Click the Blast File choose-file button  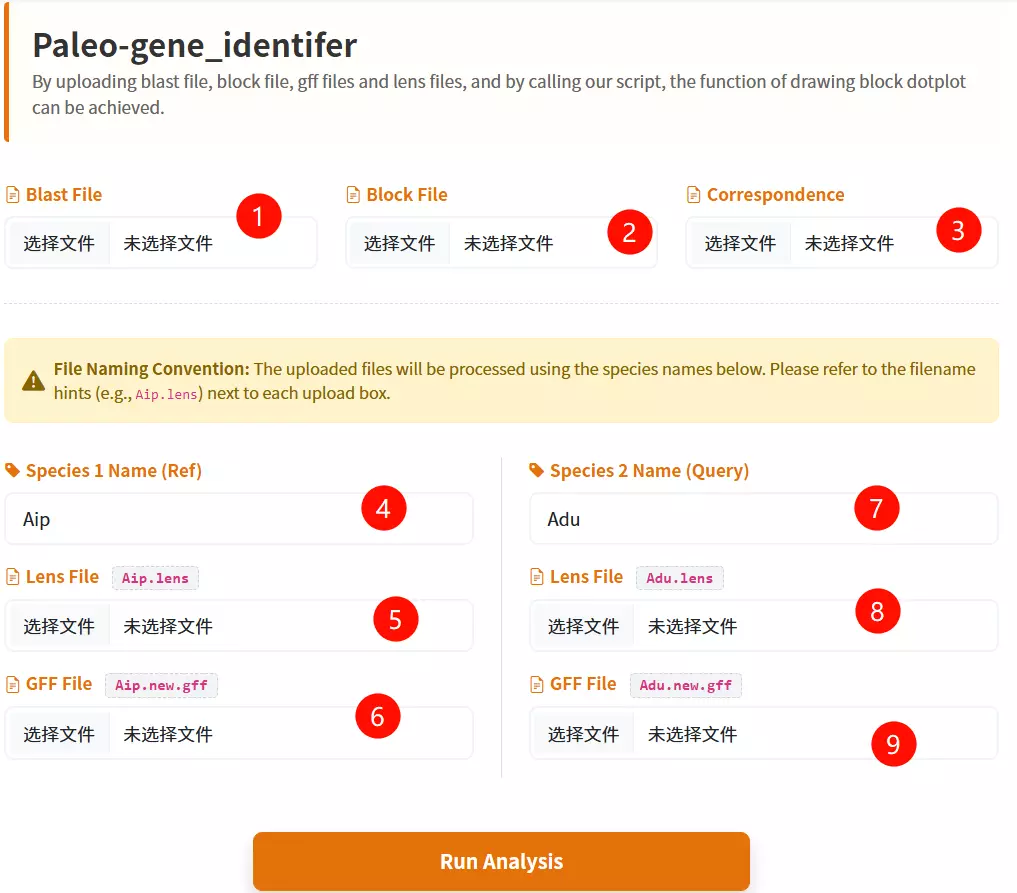tap(58, 242)
